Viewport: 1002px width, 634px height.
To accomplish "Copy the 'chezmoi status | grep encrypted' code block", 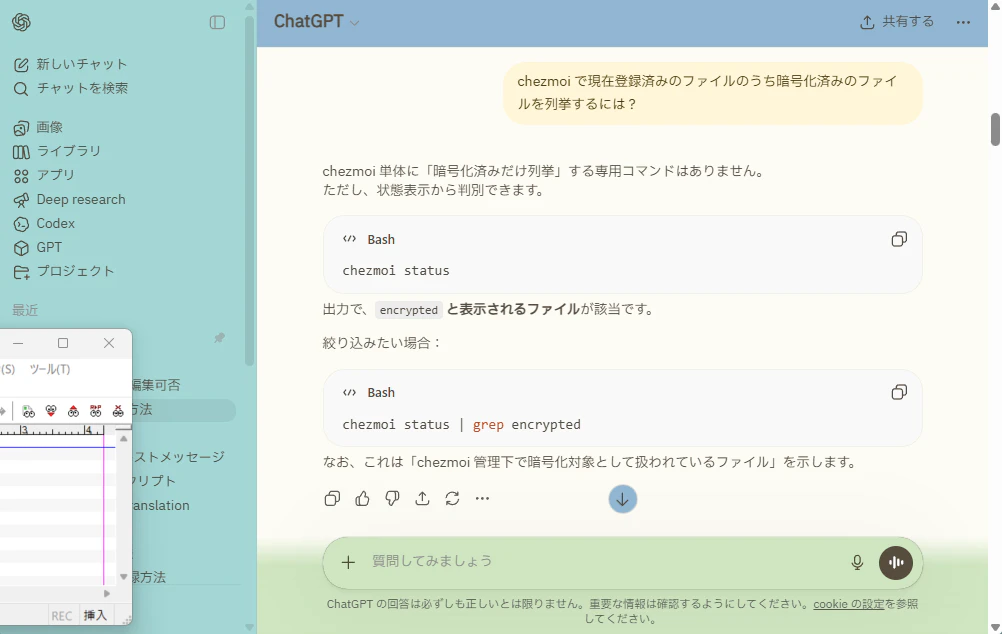I will [x=899, y=392].
